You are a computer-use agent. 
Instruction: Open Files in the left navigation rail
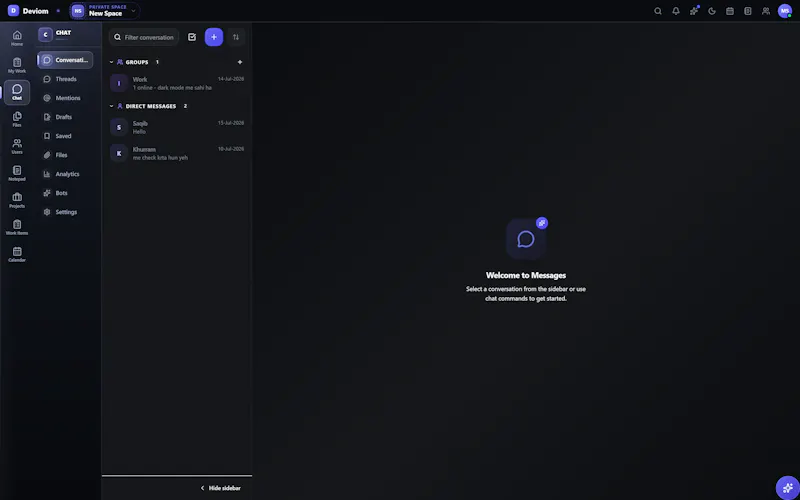[x=17, y=119]
